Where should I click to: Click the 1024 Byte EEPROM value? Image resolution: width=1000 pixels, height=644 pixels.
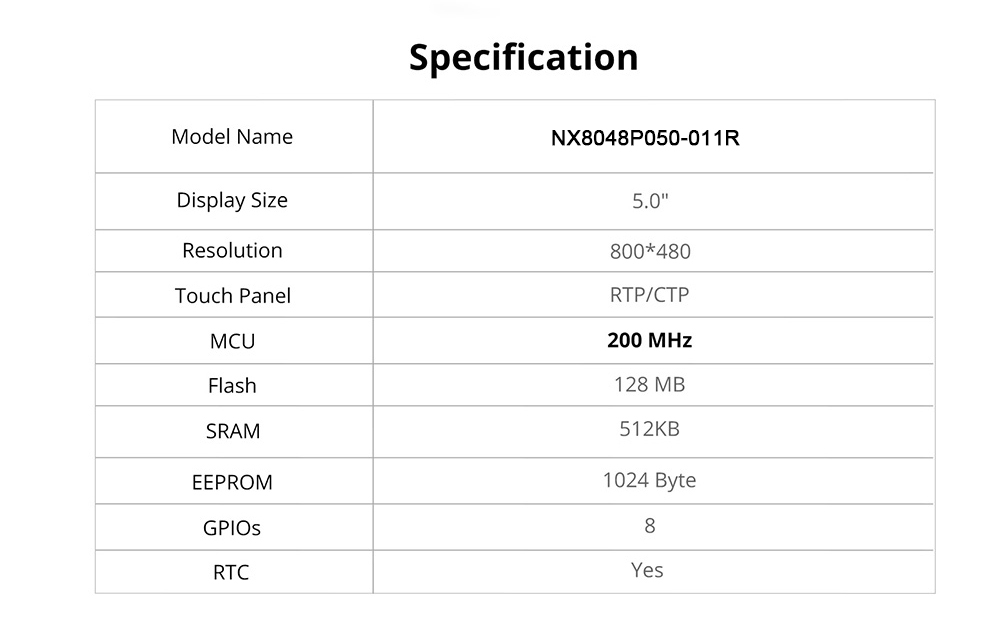649,480
